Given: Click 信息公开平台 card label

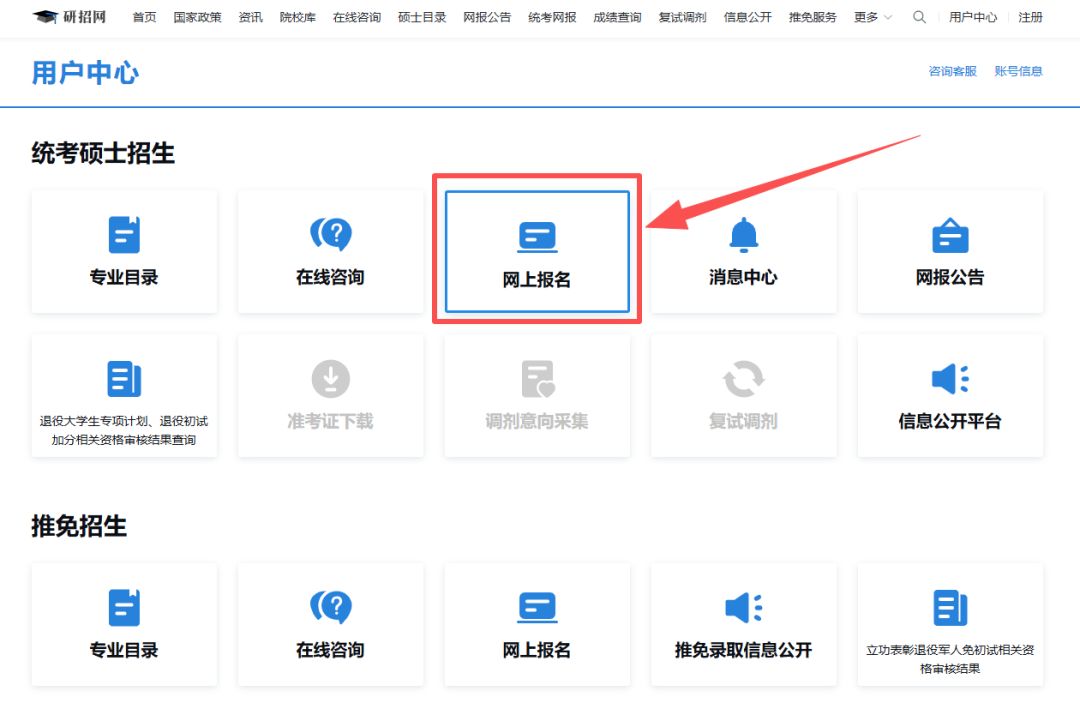Looking at the screenshot, I should click(x=951, y=421).
